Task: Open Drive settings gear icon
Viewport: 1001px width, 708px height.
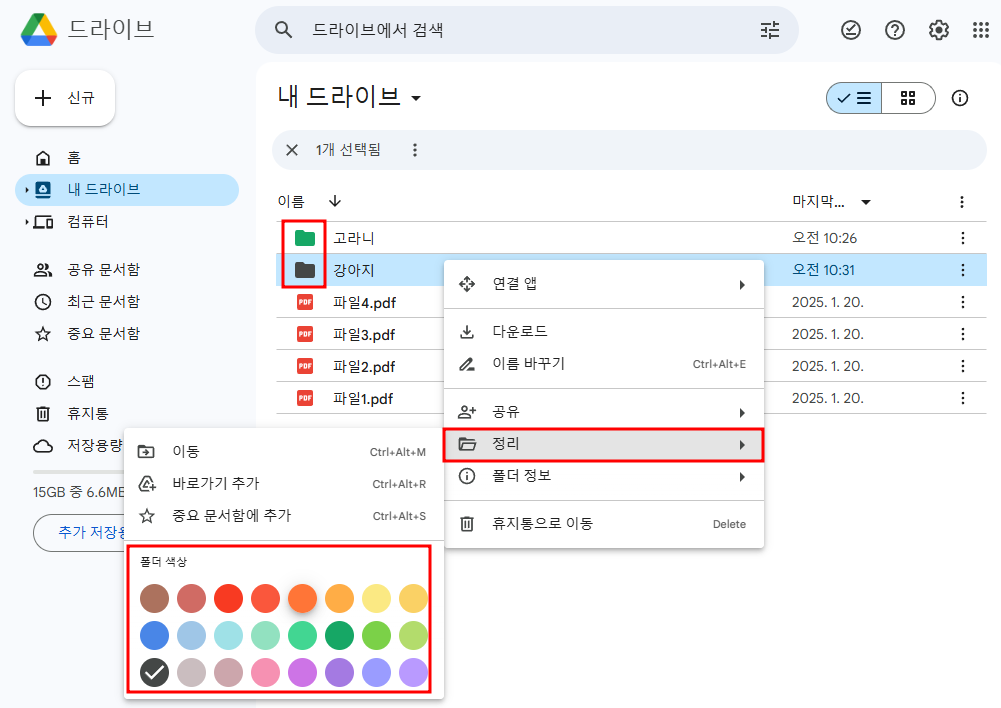Action: click(938, 31)
